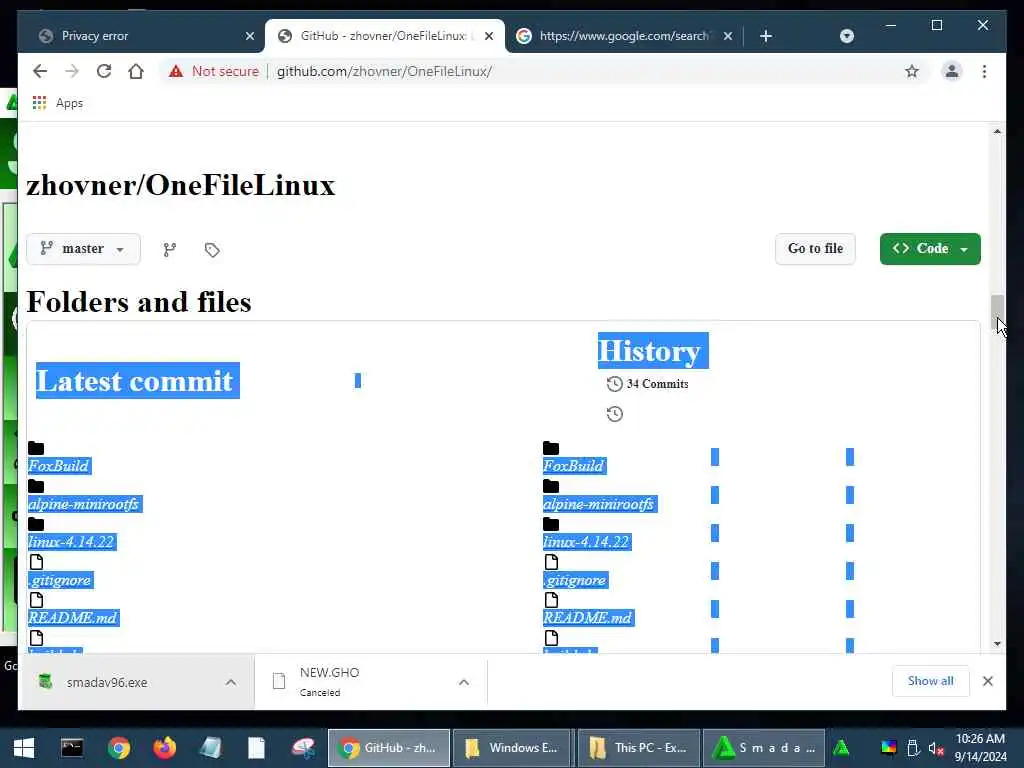Open Firefox from the taskbar
Viewport: 1024px width, 768px height.
165,748
